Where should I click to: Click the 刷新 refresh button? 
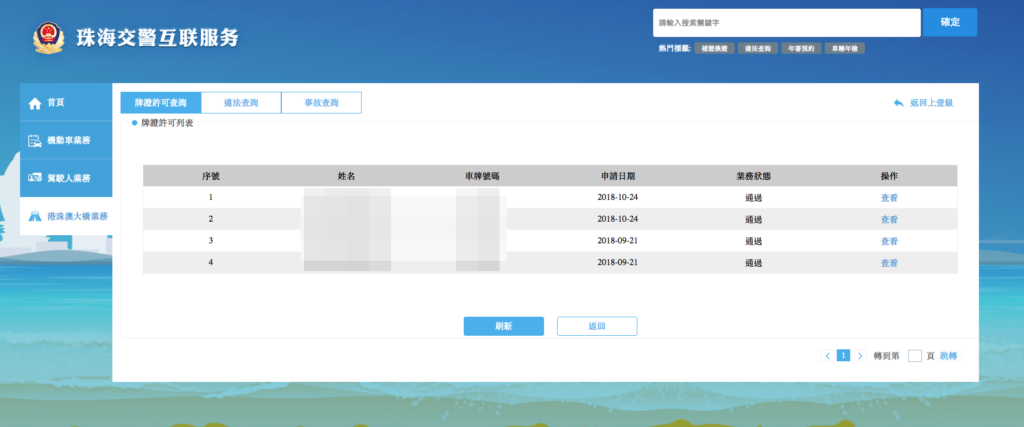503,326
